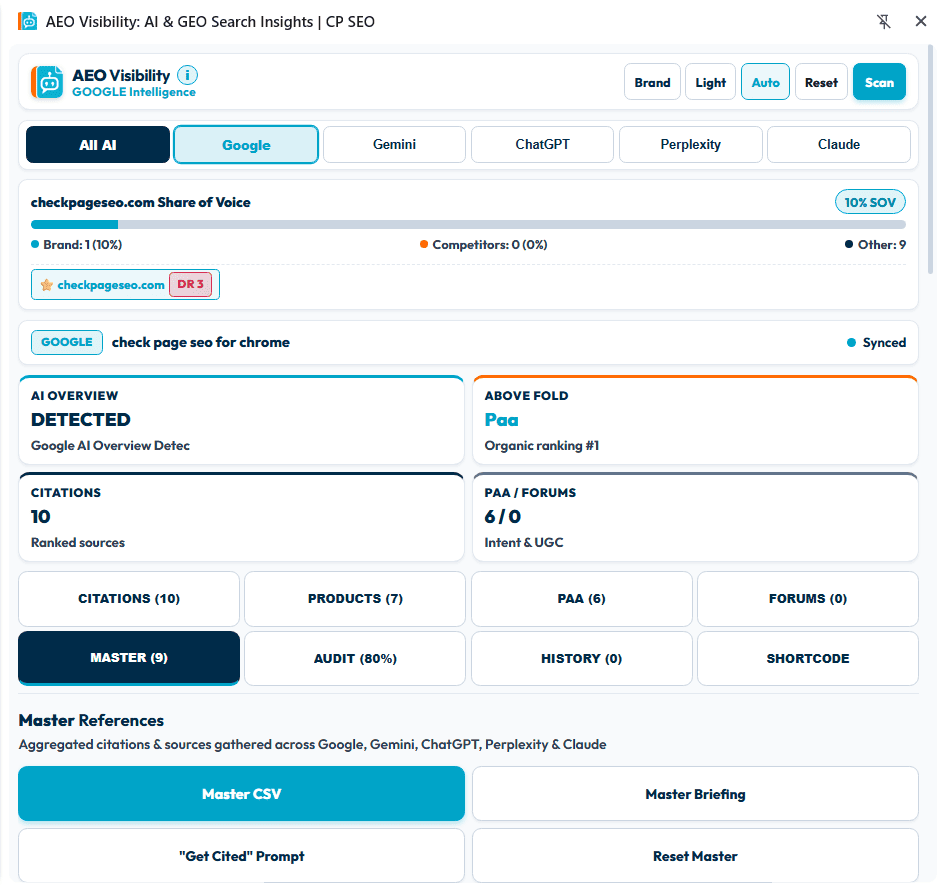Switch to the Google tab
Screen dimensions: 946x890
point(246,145)
